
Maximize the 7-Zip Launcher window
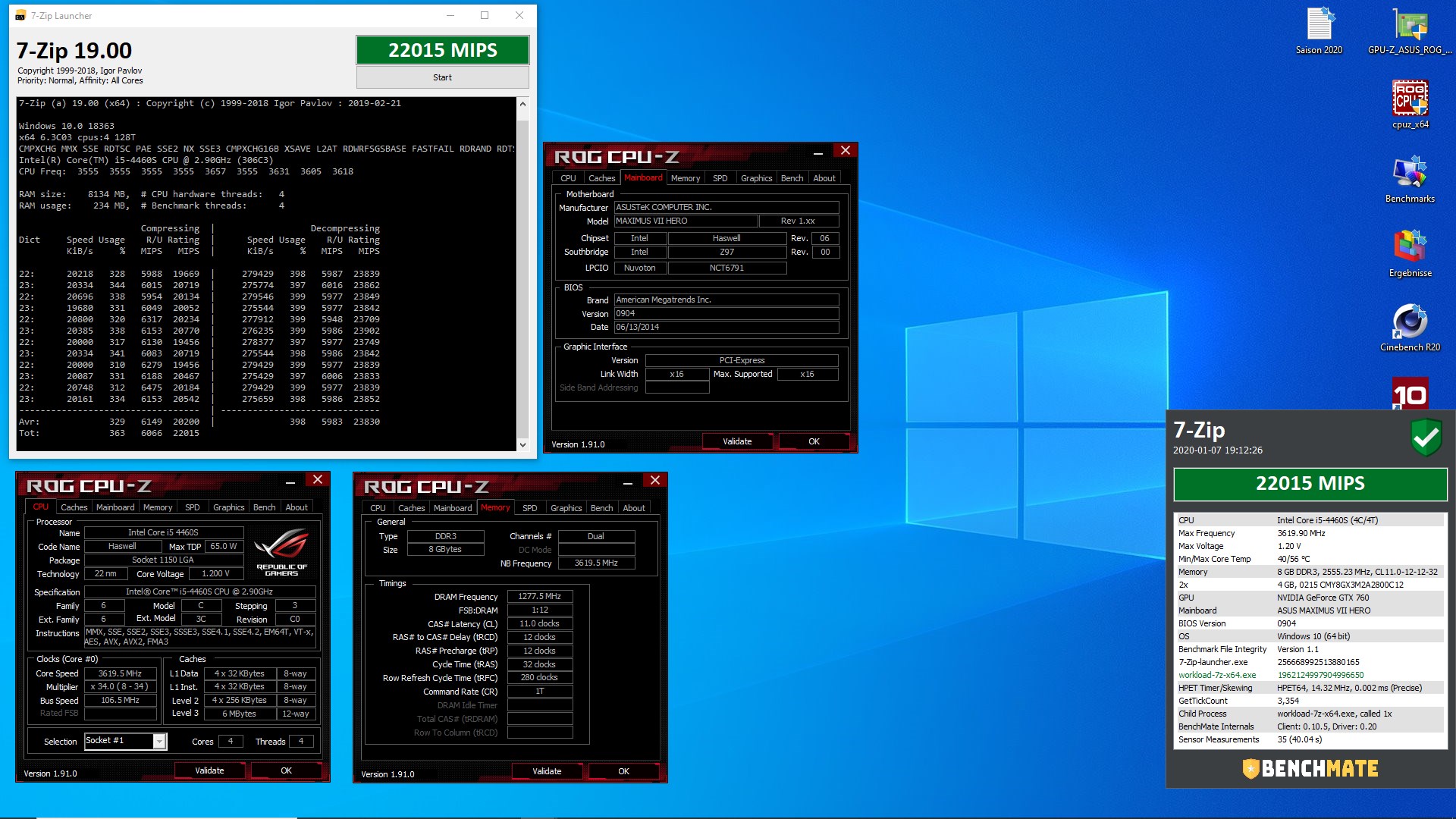click(485, 15)
